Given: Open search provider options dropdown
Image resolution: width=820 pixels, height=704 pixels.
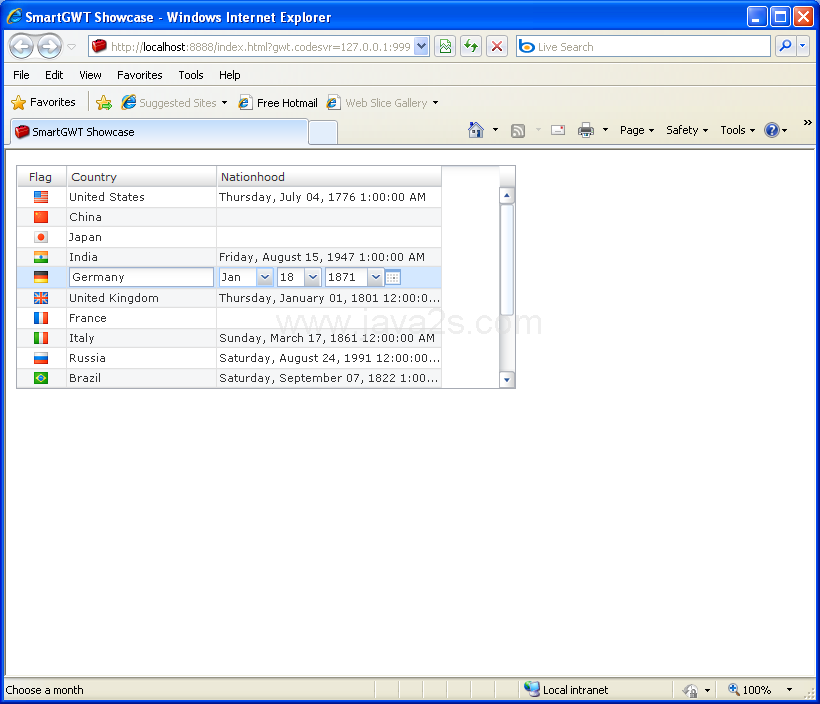Looking at the screenshot, I should (803, 47).
